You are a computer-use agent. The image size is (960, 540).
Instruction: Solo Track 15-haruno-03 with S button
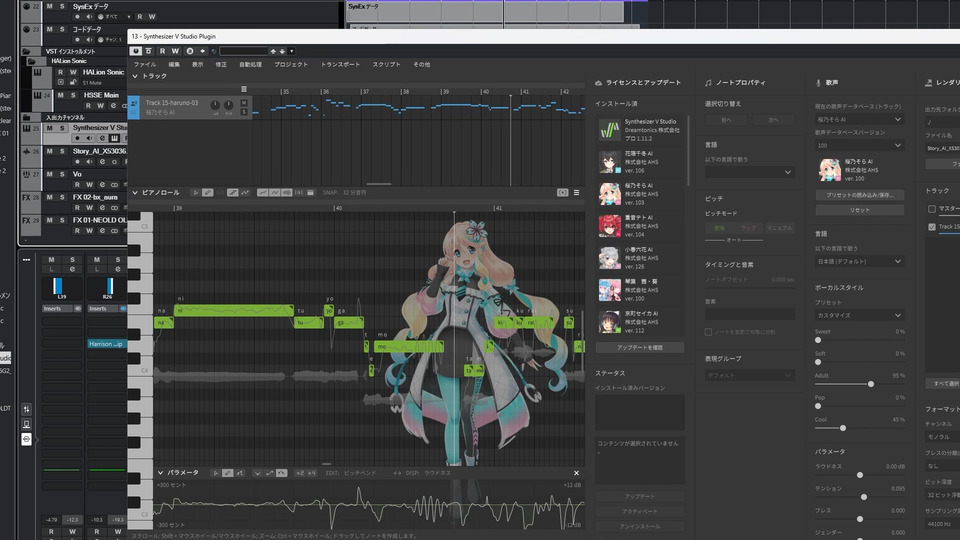244,112
